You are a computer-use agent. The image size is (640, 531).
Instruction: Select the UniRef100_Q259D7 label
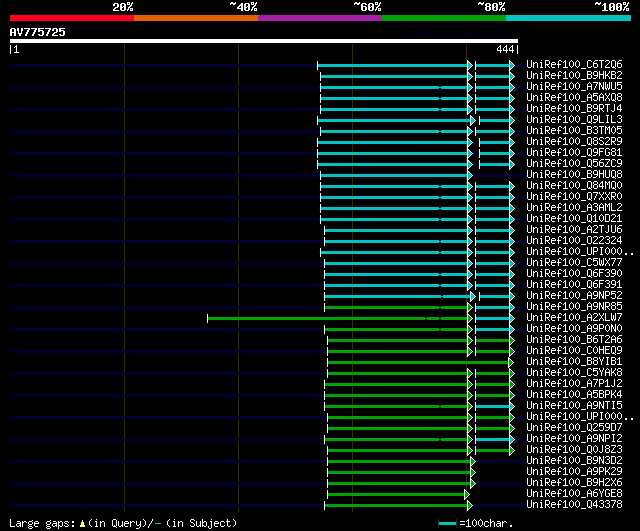(x=574, y=428)
